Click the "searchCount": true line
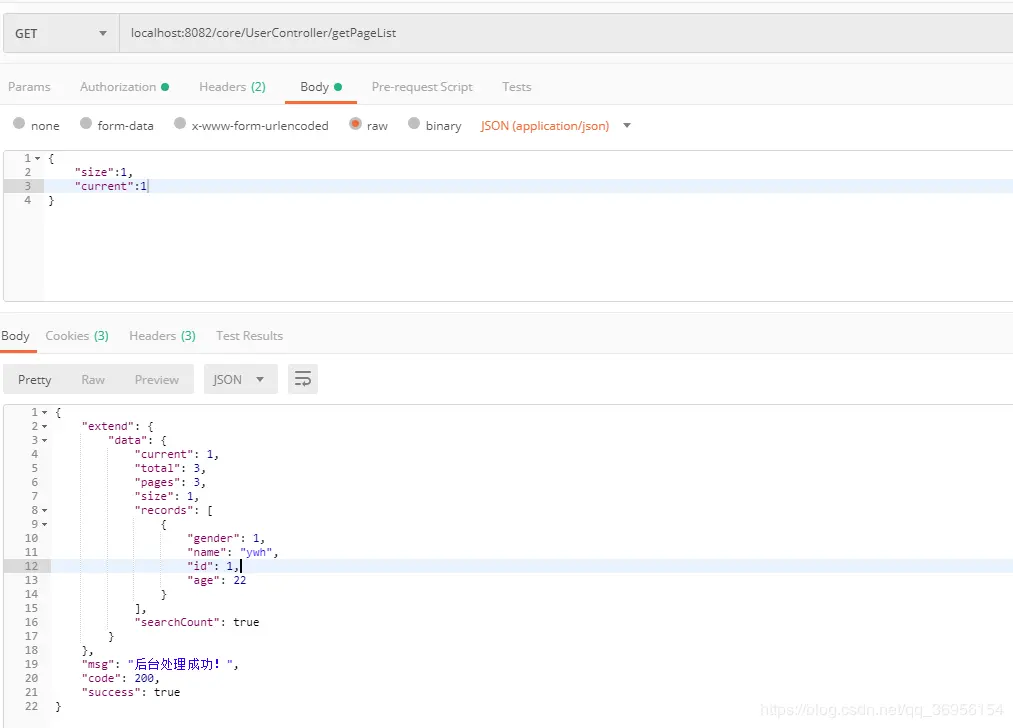Image resolution: width=1013 pixels, height=728 pixels. tap(196, 622)
